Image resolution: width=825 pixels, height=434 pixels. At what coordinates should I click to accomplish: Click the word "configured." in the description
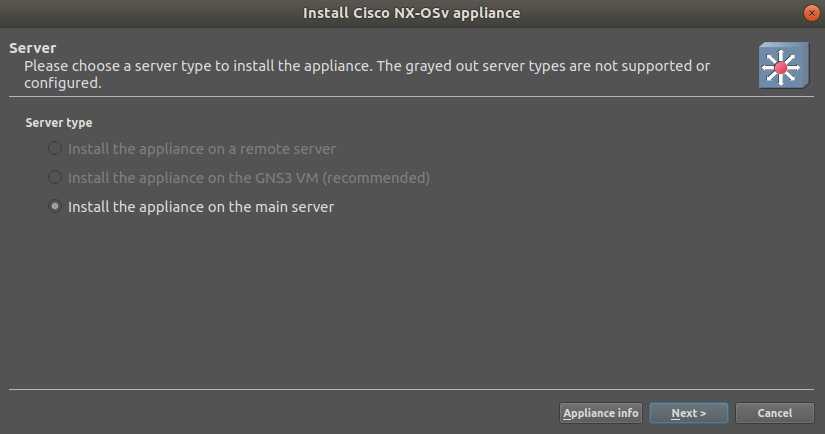62,84
